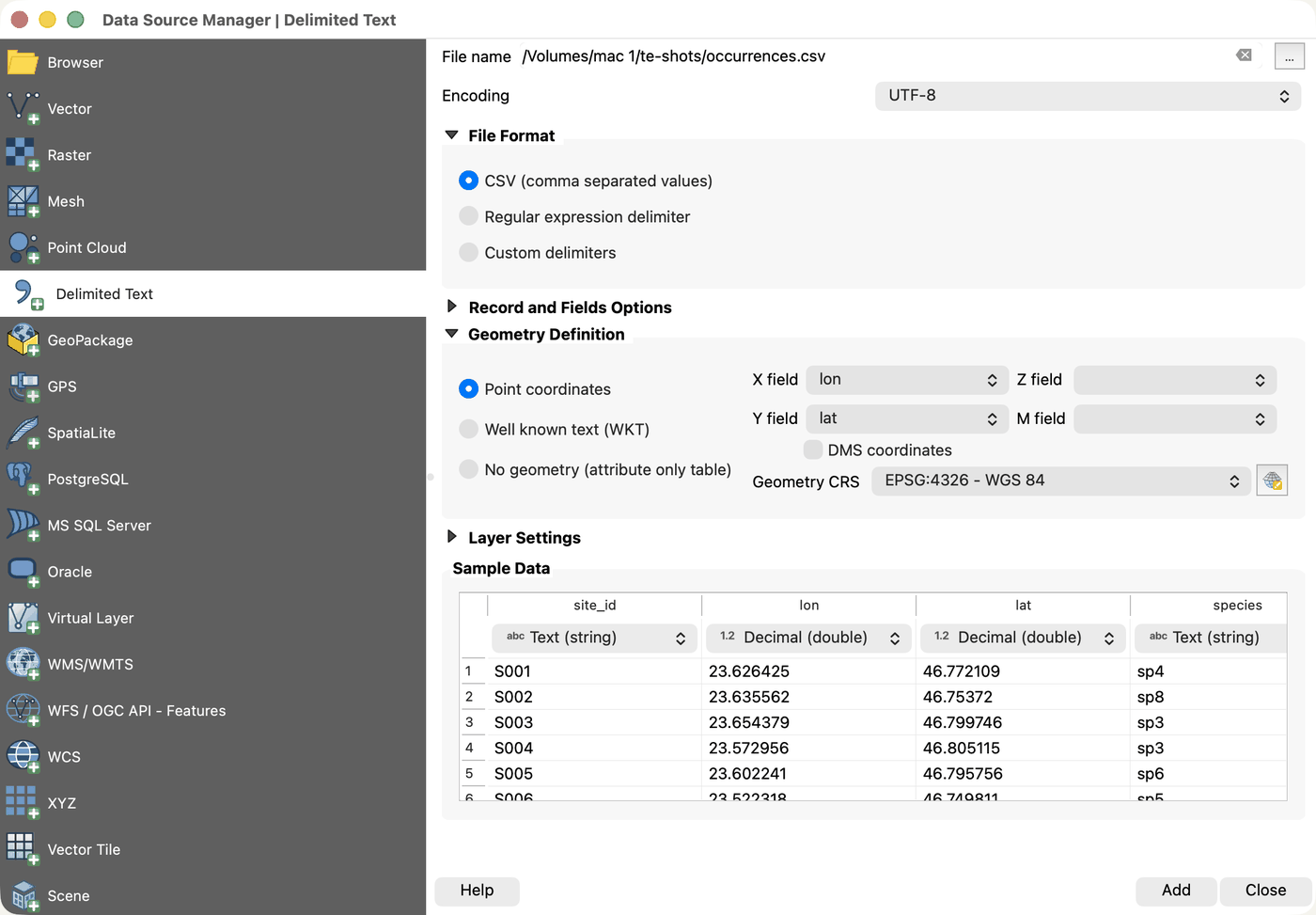This screenshot has height=915, width=1316.
Task: Open the Virtual Layer icon
Action: click(23, 618)
